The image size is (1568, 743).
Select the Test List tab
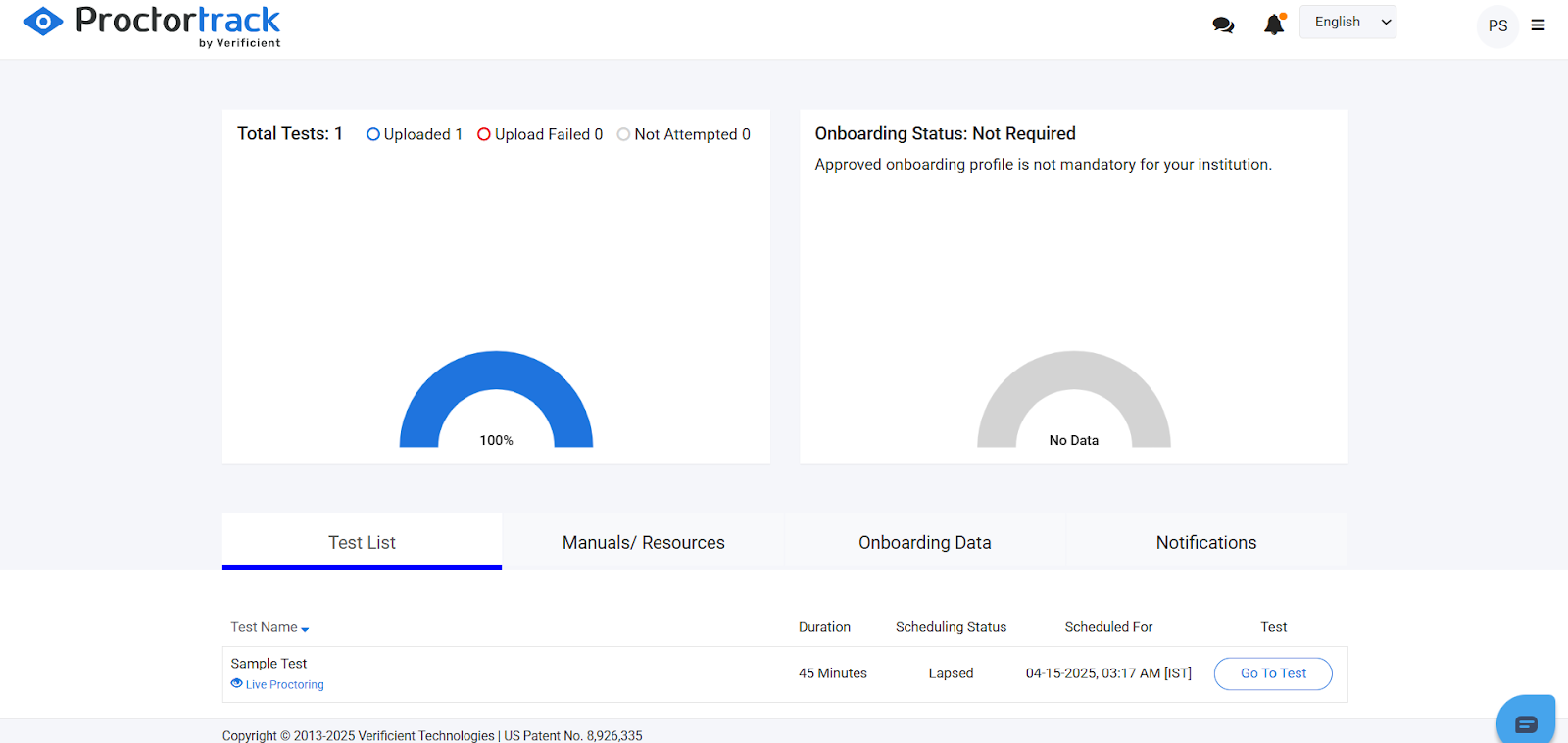tap(362, 541)
